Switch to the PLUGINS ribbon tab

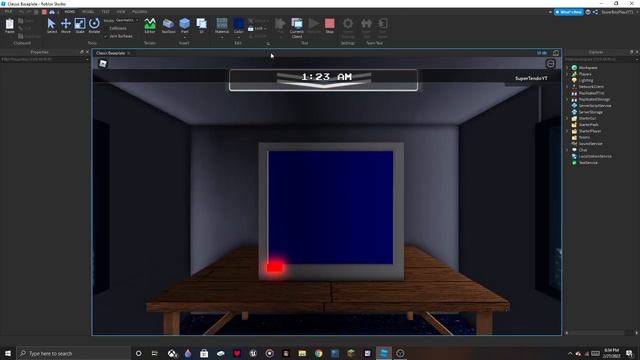click(140, 12)
